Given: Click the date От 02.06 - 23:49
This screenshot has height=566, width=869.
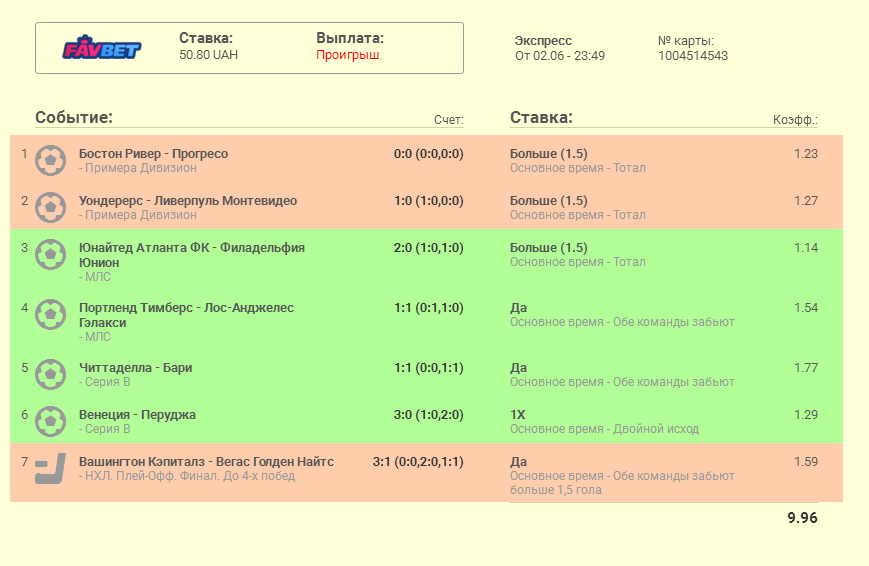Looking at the screenshot, I should point(560,56).
